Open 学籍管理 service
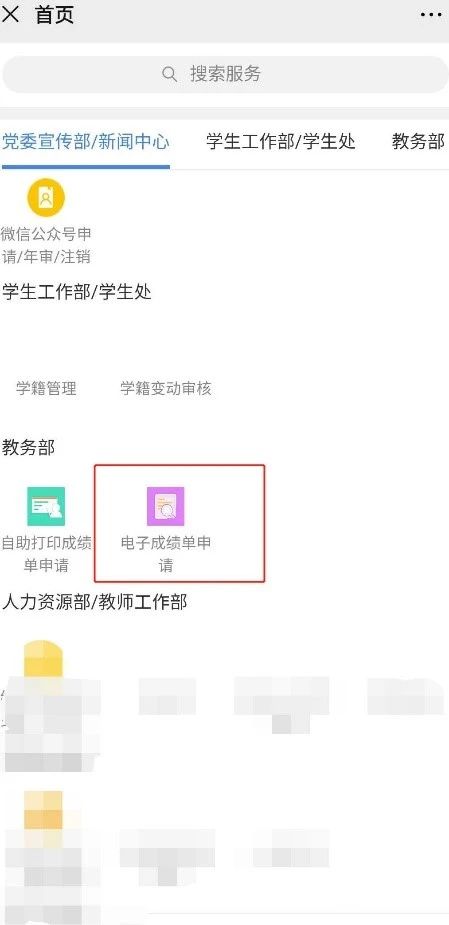Viewport: 449px width, 925px height. [46, 388]
